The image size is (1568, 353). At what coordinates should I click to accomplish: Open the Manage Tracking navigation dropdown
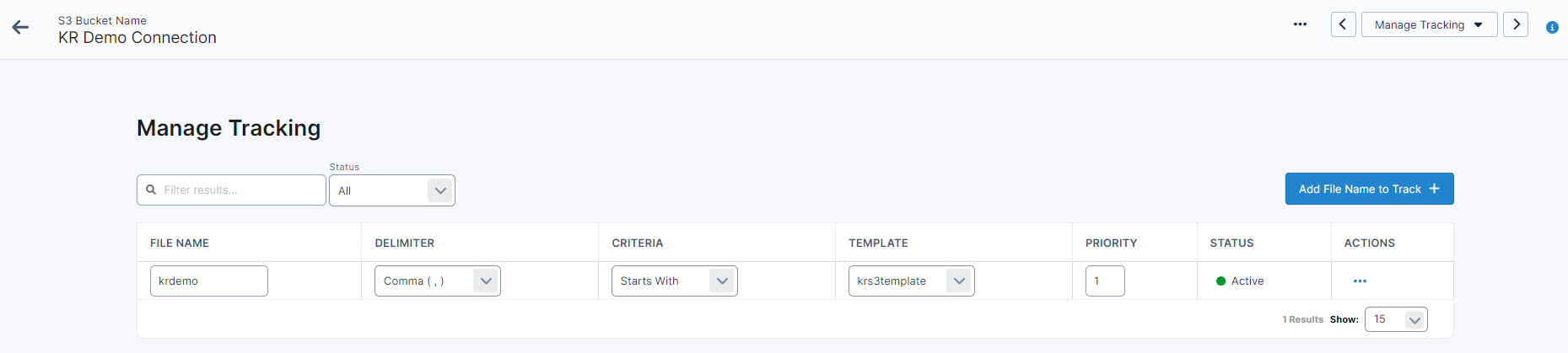point(1429,24)
